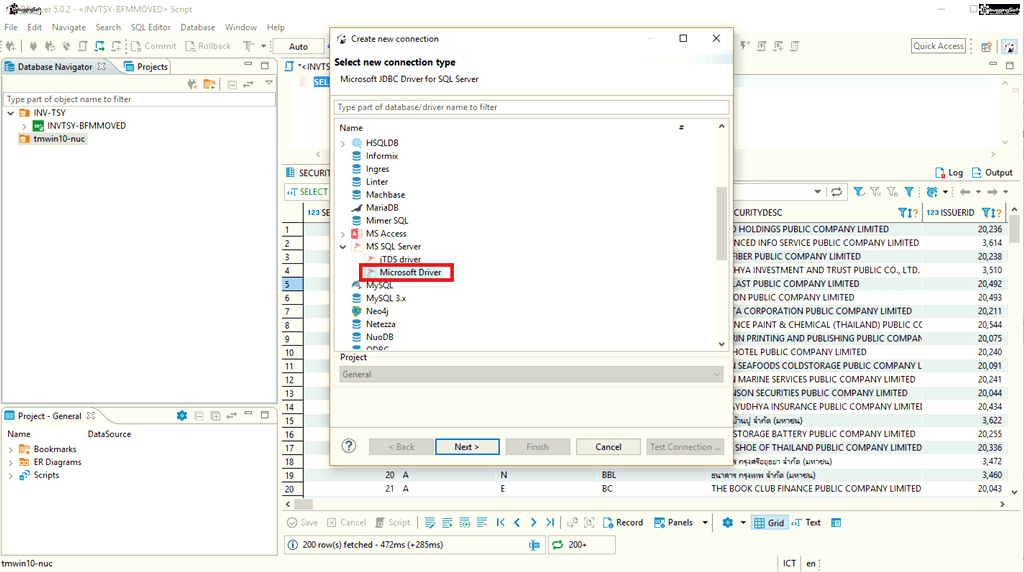1024x572 pixels.
Task: Open the Navigate menu
Action: point(69,27)
